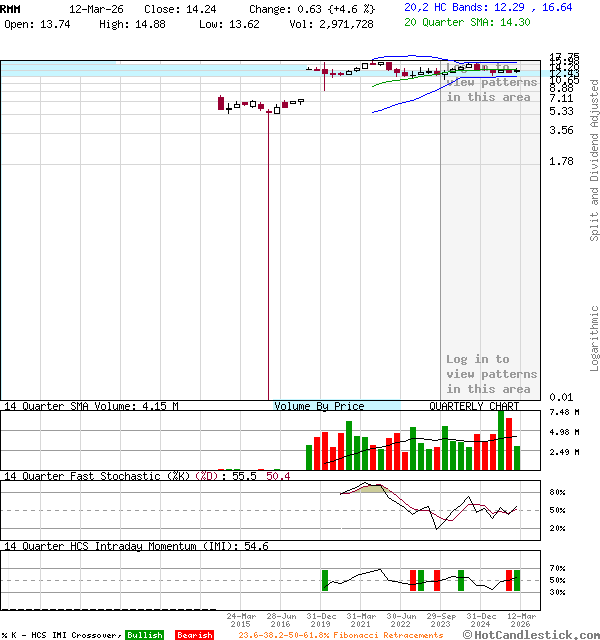Click the light blue volume-by-price band
Screen dimensions: 600x640
[150, 69]
